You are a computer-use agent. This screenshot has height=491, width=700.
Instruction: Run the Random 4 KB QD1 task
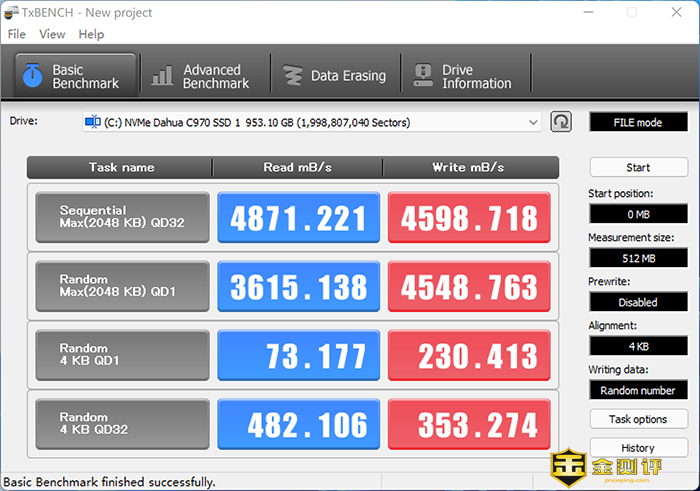tap(122, 355)
